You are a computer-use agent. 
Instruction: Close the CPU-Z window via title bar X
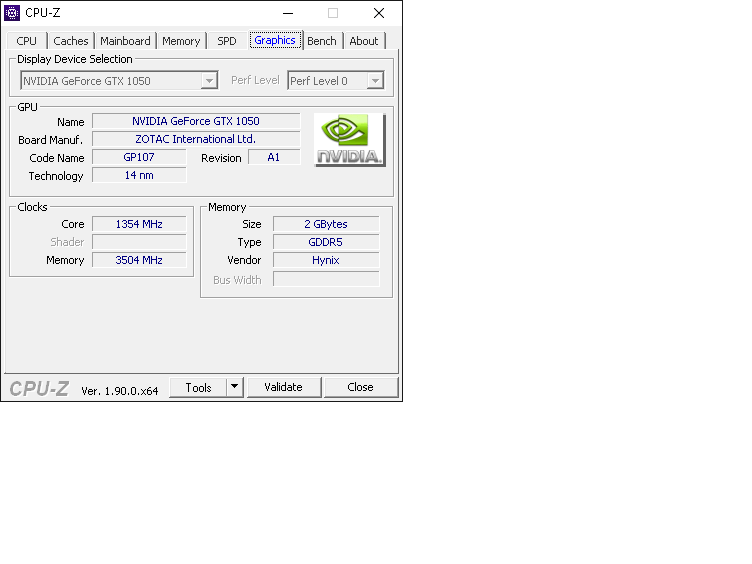(379, 13)
